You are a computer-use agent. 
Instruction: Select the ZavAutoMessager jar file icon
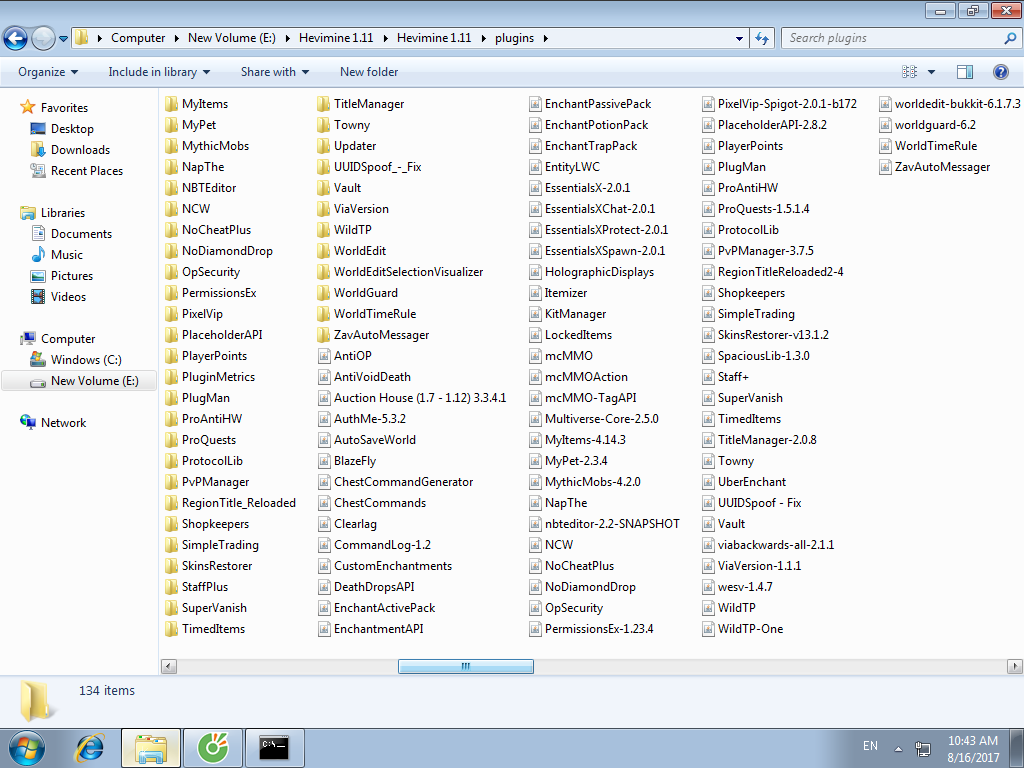coord(885,167)
